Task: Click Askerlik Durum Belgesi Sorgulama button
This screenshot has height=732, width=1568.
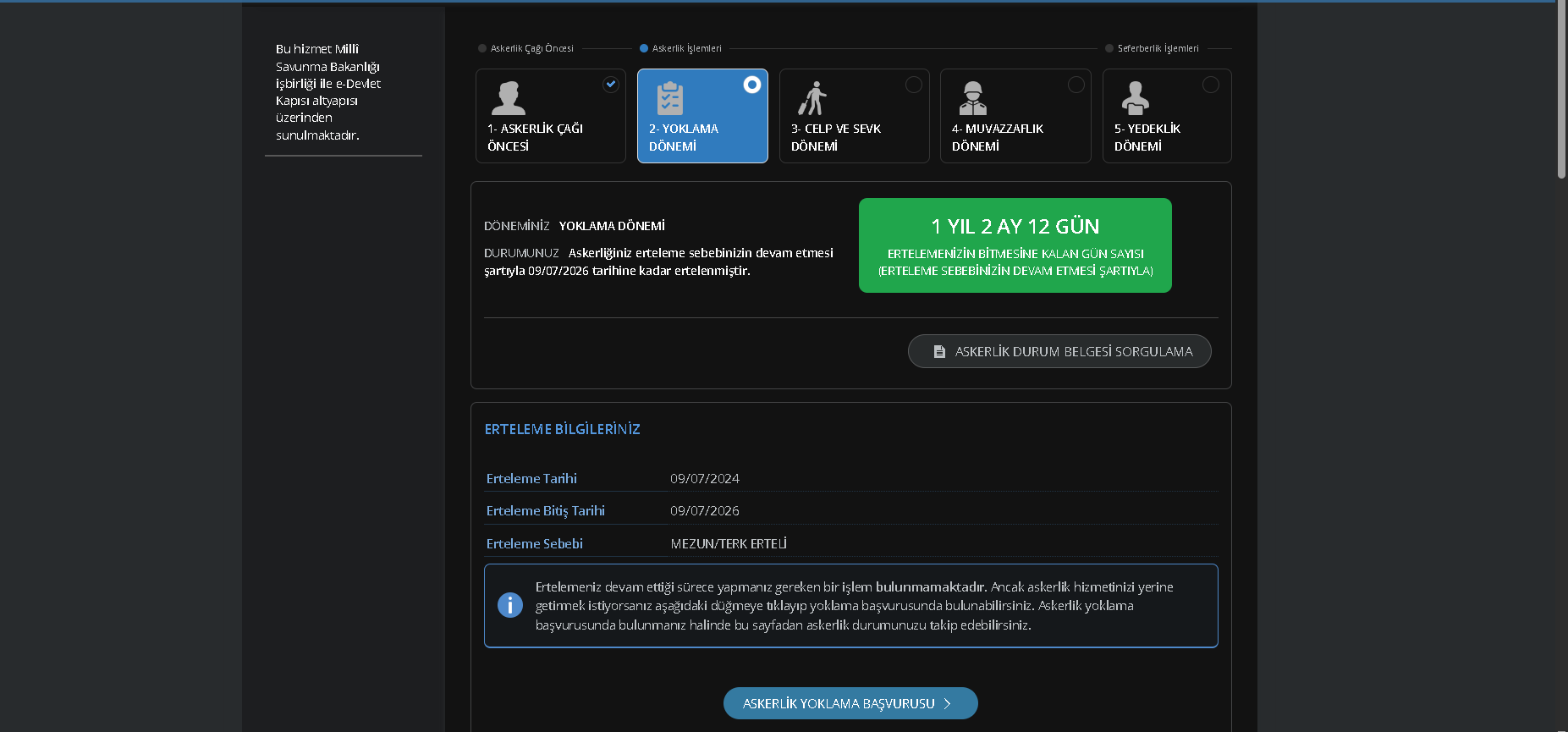Action: point(1059,351)
